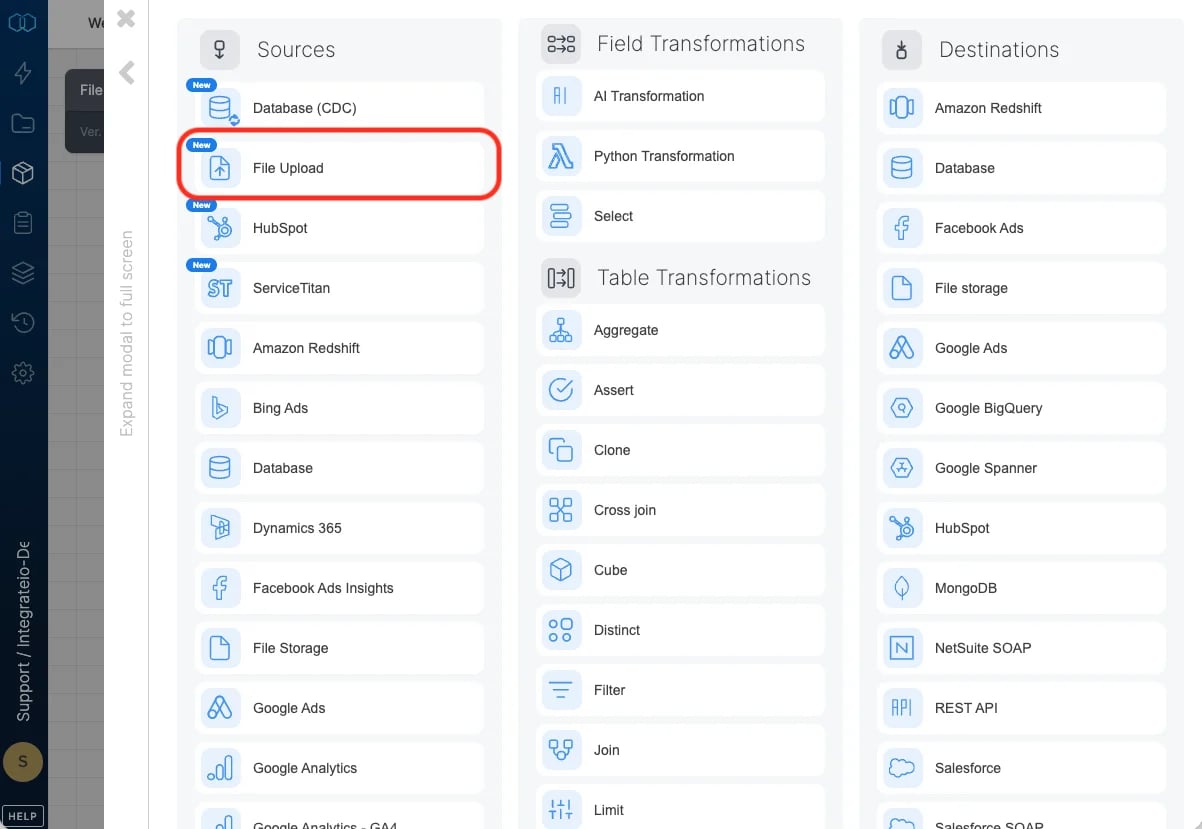Select Database (CDC) source icon
This screenshot has width=1202, height=829.
pos(220,108)
